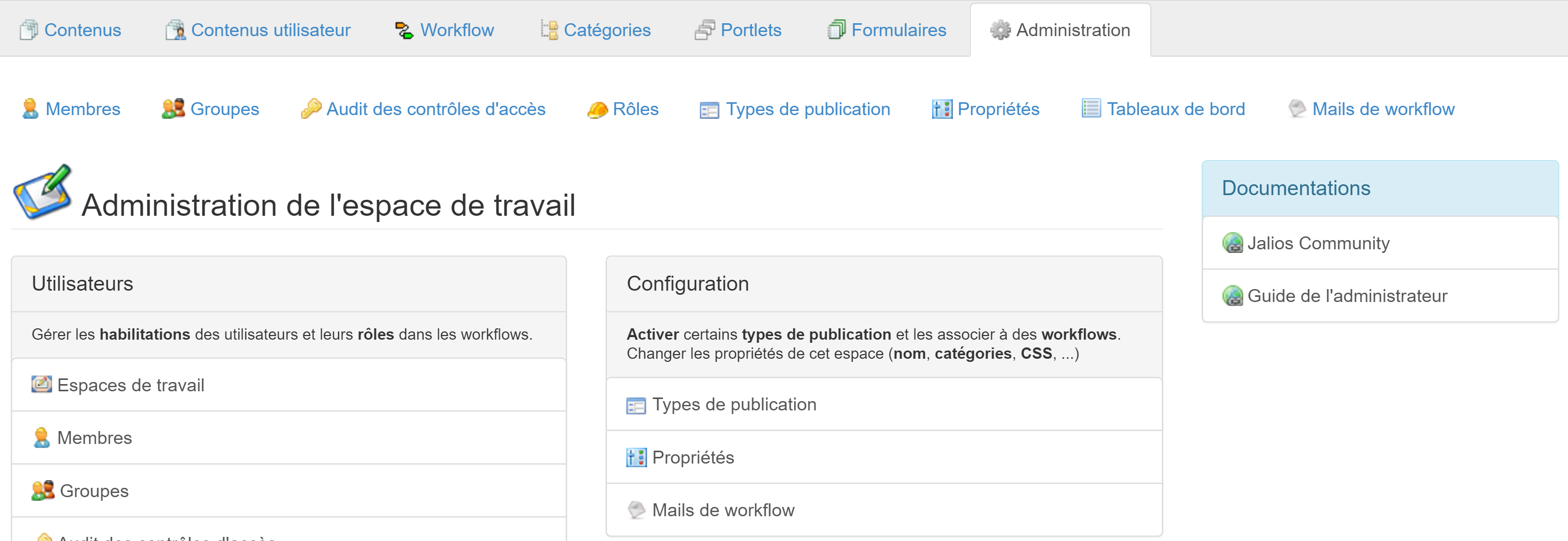
Task: Select the Portlets tab
Action: tap(738, 30)
